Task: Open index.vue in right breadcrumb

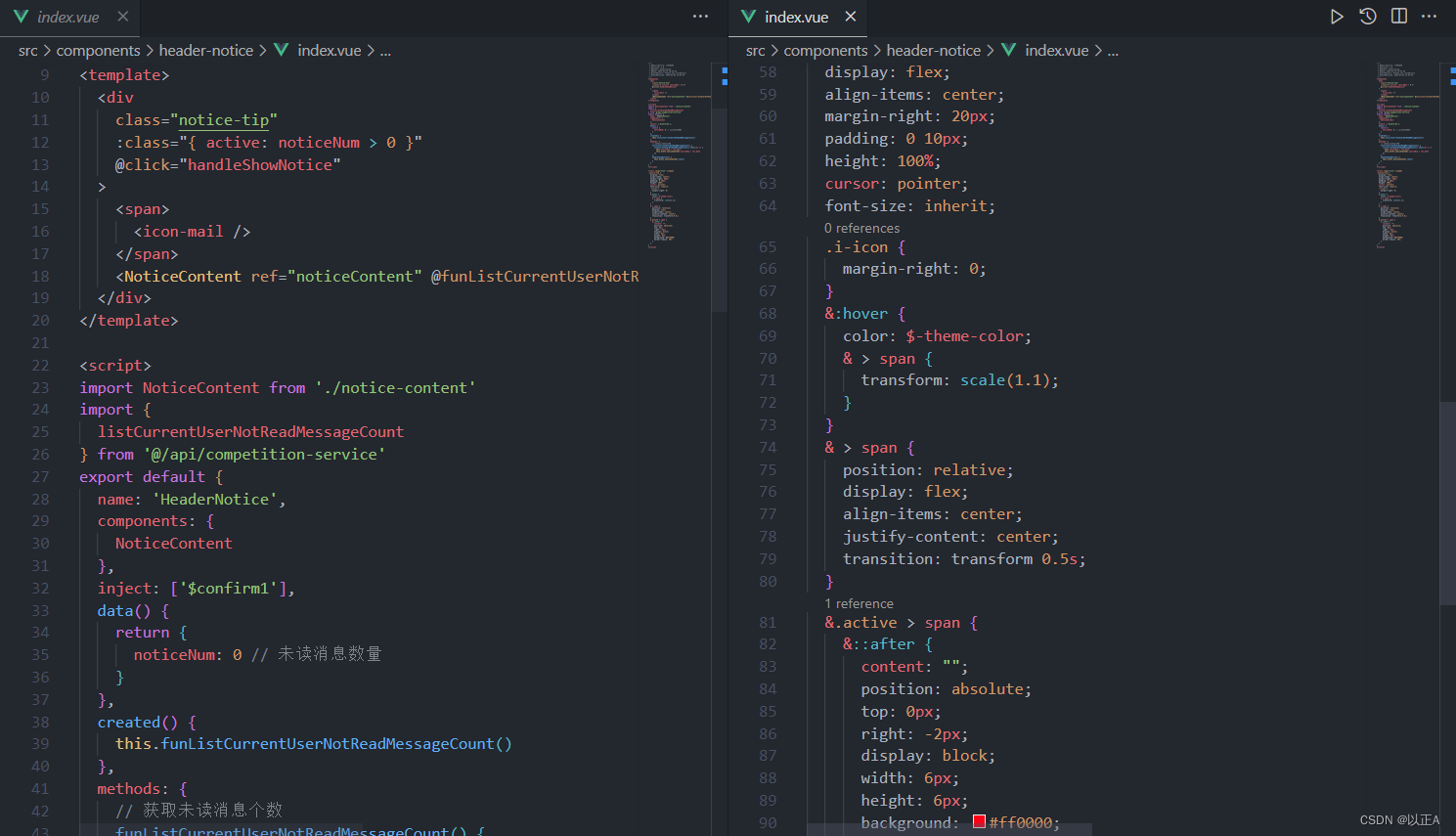Action: (1057, 51)
